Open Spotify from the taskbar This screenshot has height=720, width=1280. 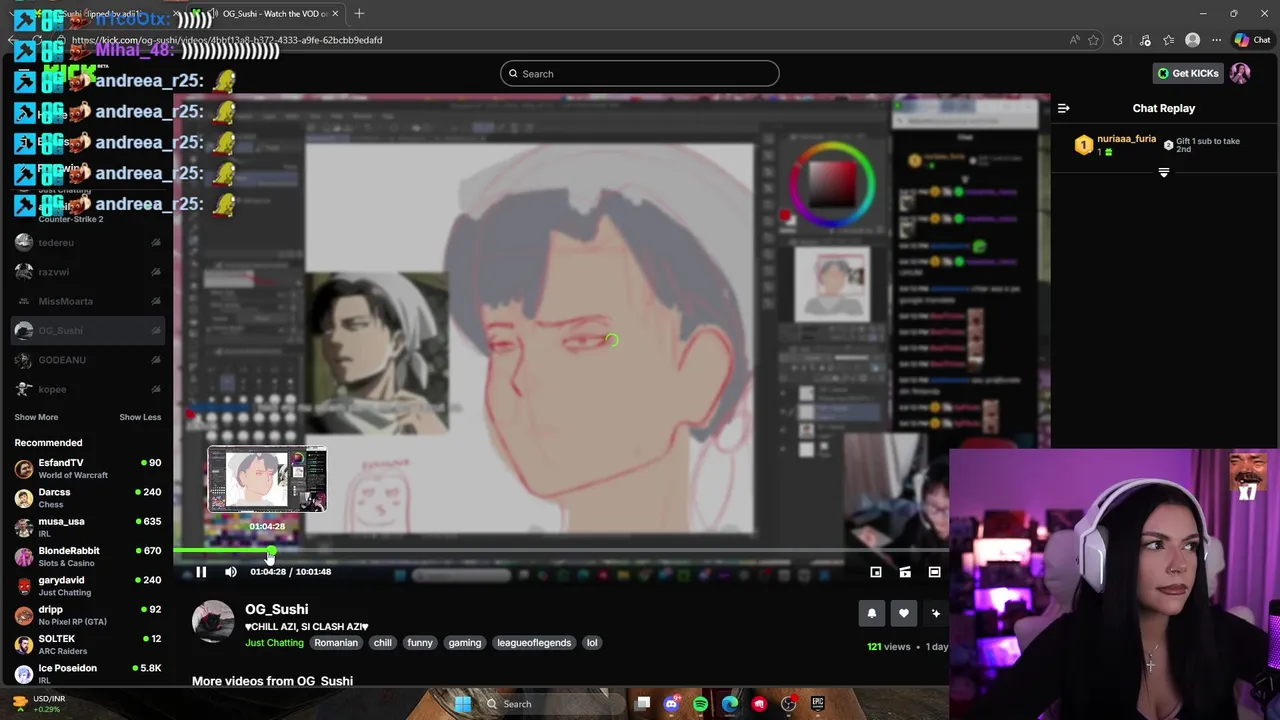click(701, 704)
